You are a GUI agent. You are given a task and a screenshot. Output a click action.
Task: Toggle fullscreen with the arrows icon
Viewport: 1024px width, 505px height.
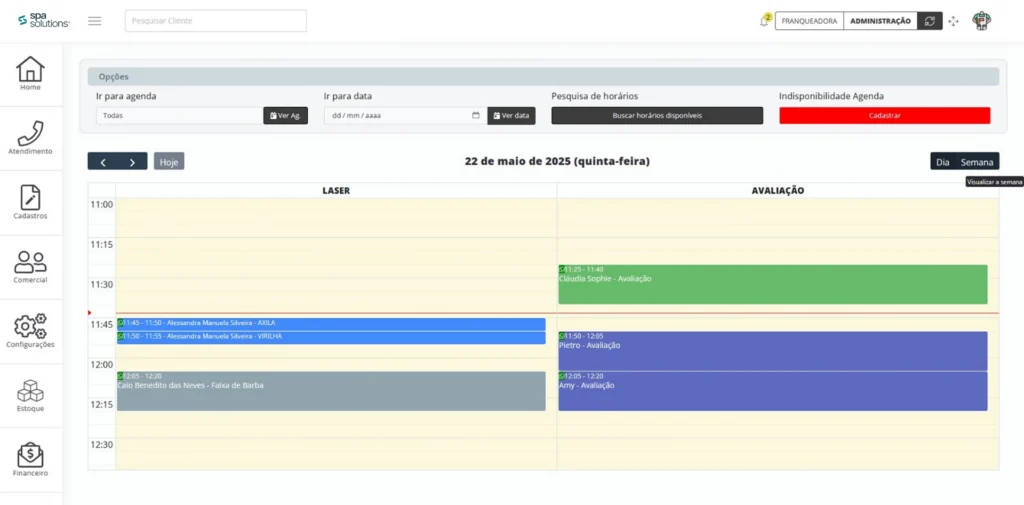[954, 21]
